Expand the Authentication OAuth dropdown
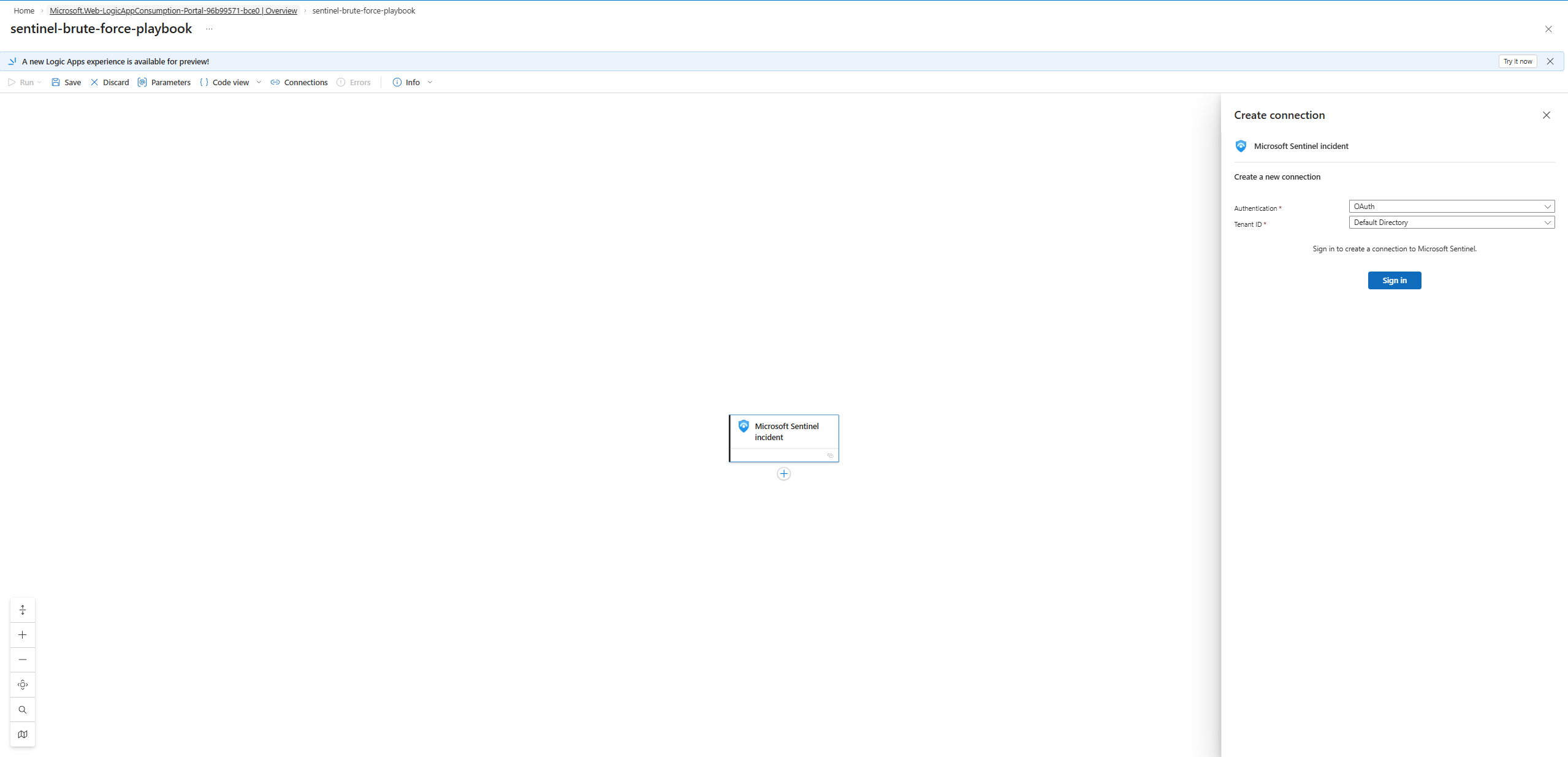The width and height of the screenshot is (1568, 757). click(1451, 207)
